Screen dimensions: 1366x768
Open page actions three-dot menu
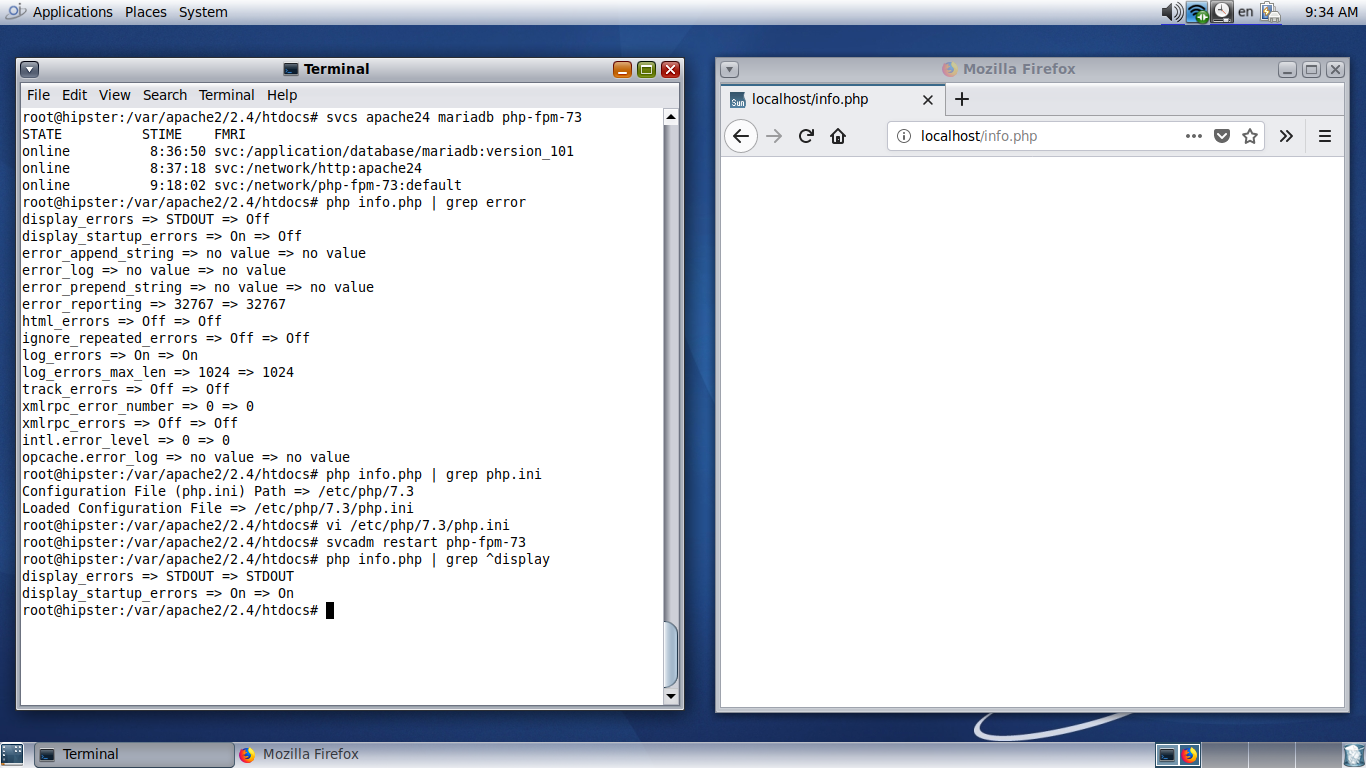tap(1194, 136)
